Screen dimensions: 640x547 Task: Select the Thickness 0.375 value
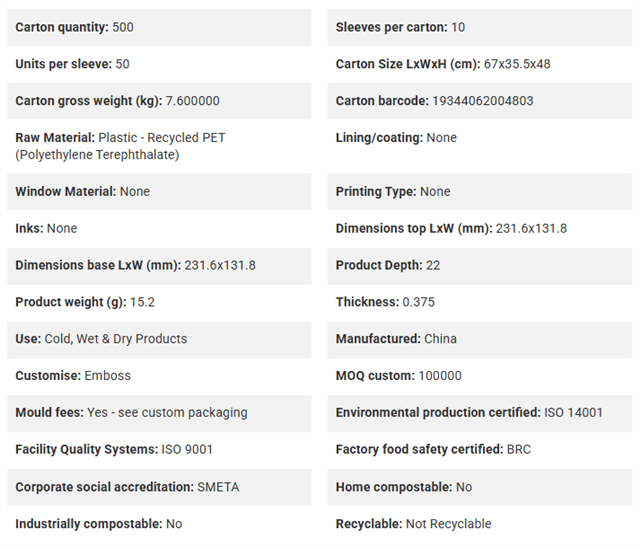(418, 302)
